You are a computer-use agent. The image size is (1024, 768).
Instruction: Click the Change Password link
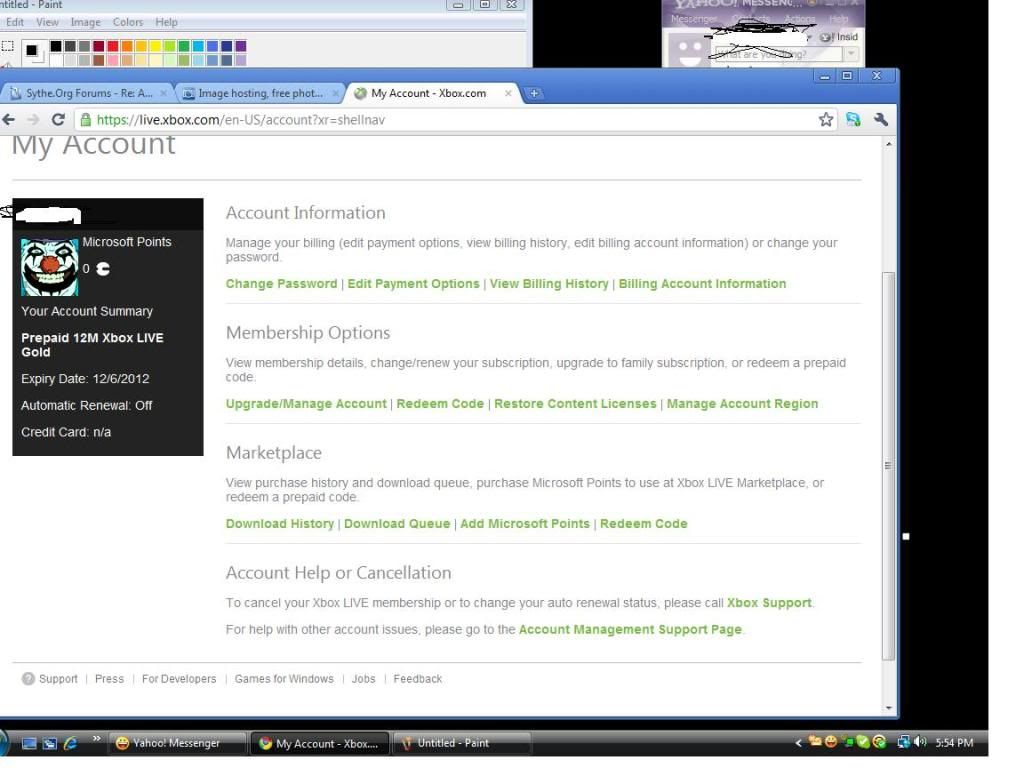pyautogui.click(x=281, y=283)
